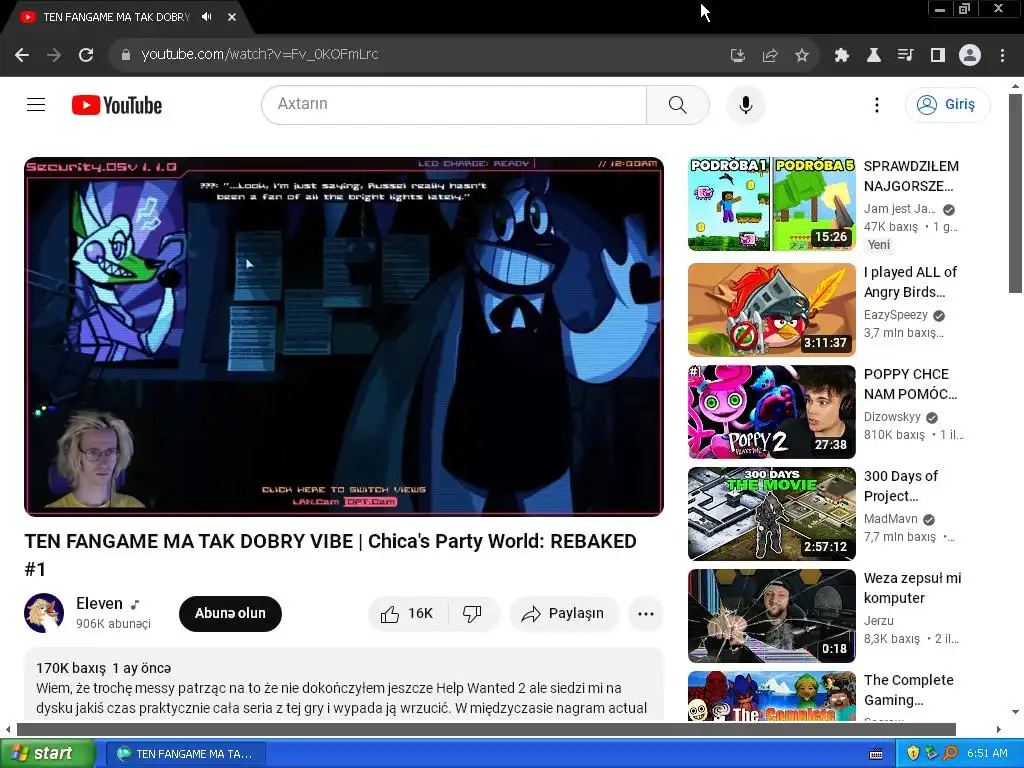Mute tab via speaker icon on tab
This screenshot has height=768, width=1024.
tap(207, 17)
